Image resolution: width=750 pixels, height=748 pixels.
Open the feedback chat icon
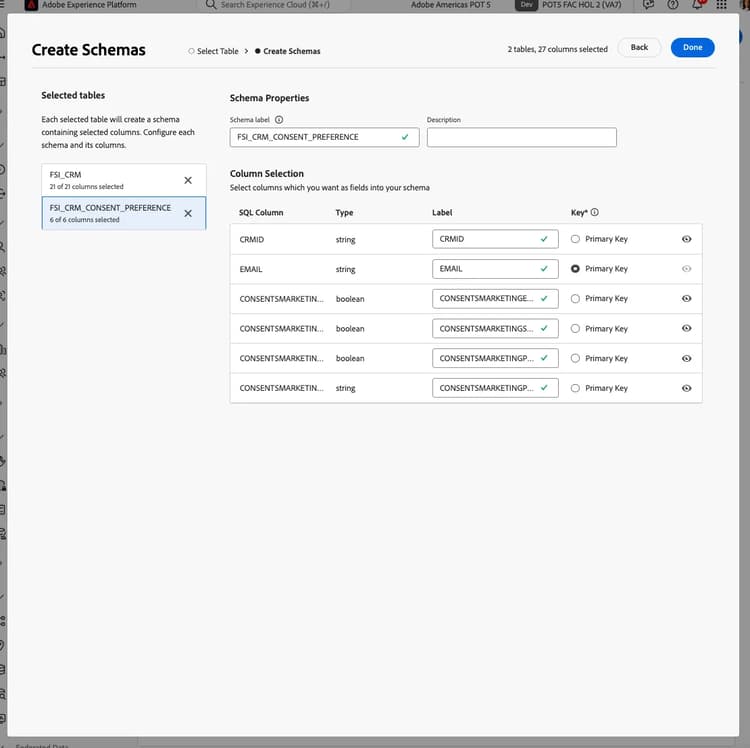648,5
